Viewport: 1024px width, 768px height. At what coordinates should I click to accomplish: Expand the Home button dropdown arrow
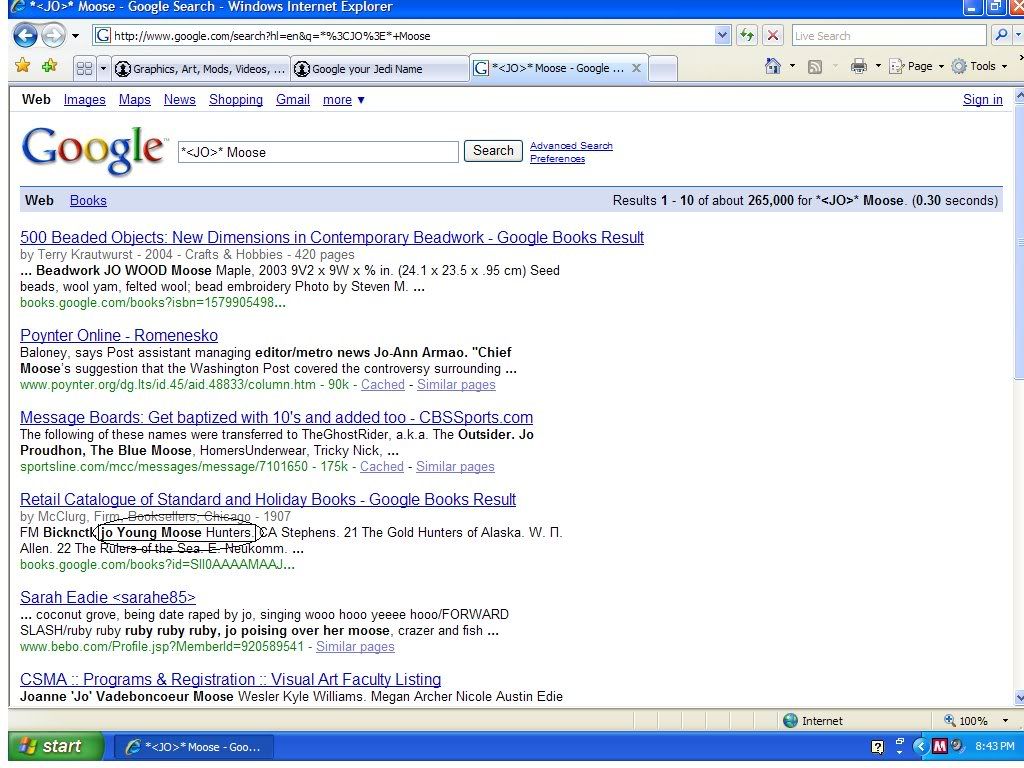792,66
